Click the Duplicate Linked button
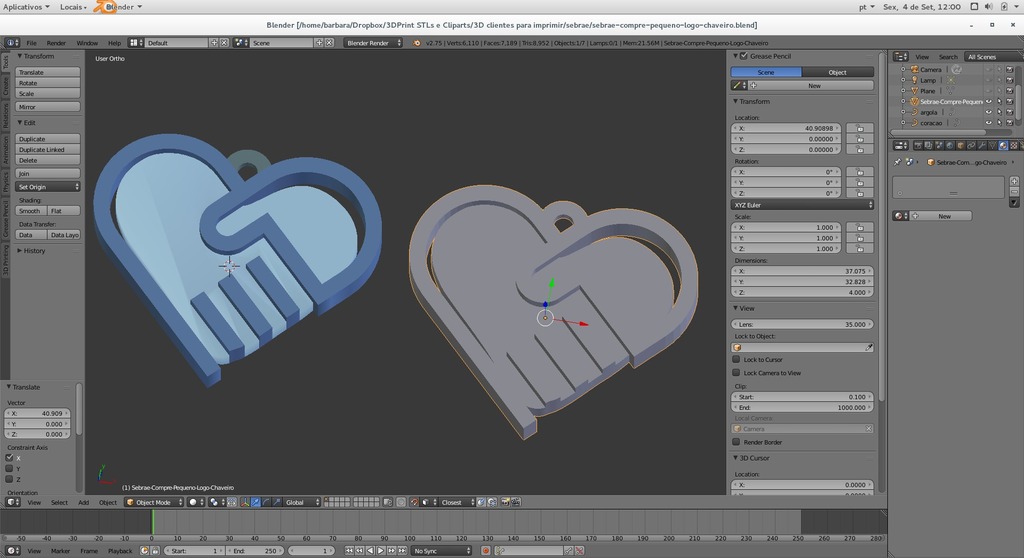Screen dimensions: 1024x558 (48, 149)
